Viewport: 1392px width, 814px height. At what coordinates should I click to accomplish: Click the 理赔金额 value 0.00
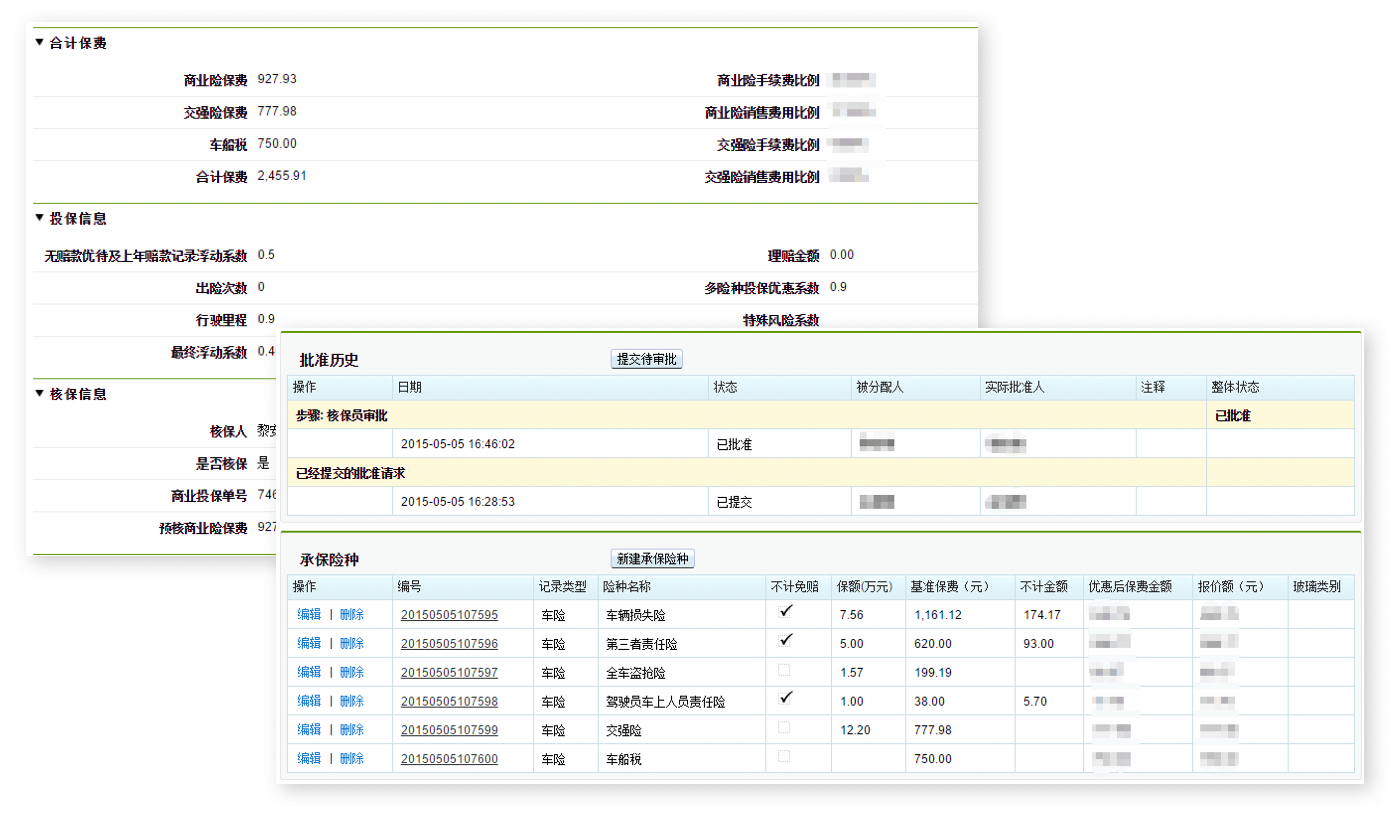[842, 255]
